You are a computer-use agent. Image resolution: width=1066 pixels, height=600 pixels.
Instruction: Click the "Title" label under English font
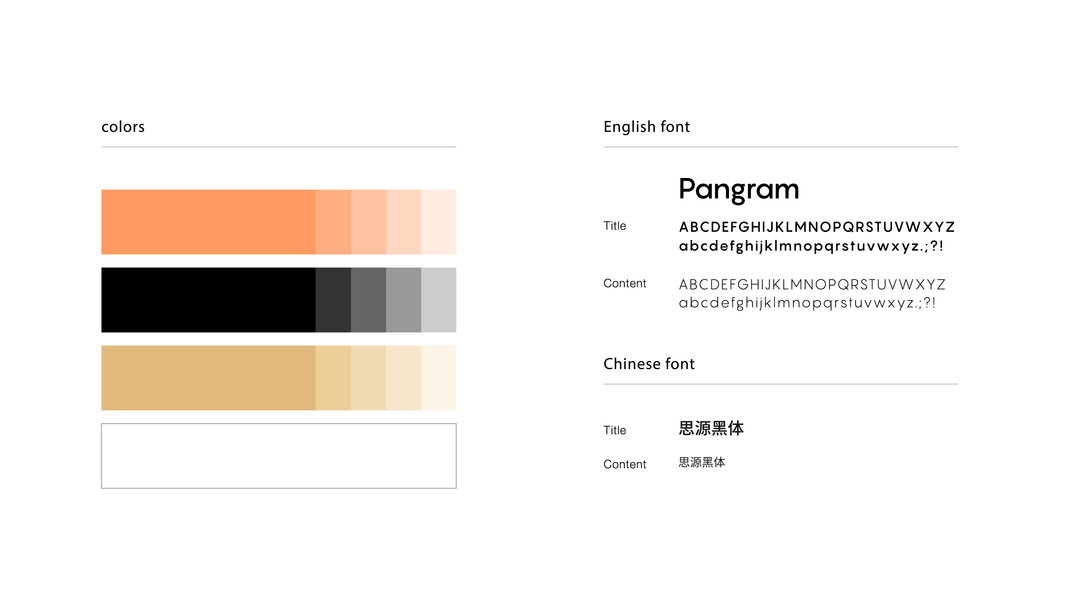615,226
